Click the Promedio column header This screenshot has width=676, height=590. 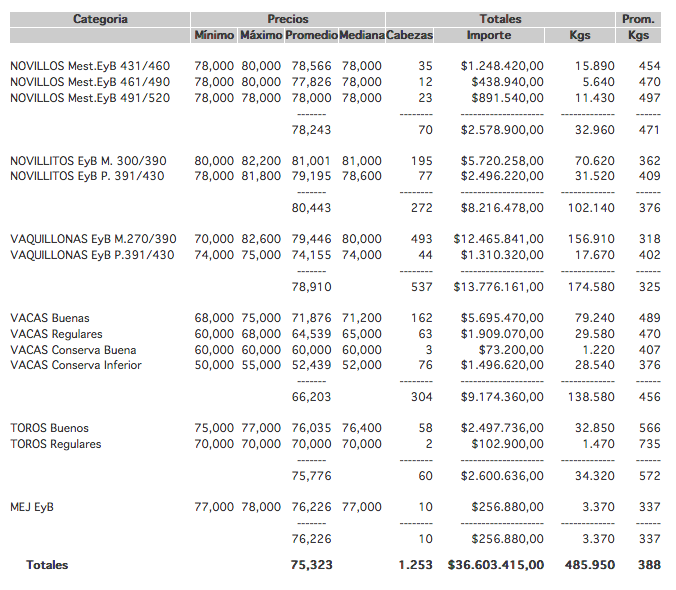310,35
